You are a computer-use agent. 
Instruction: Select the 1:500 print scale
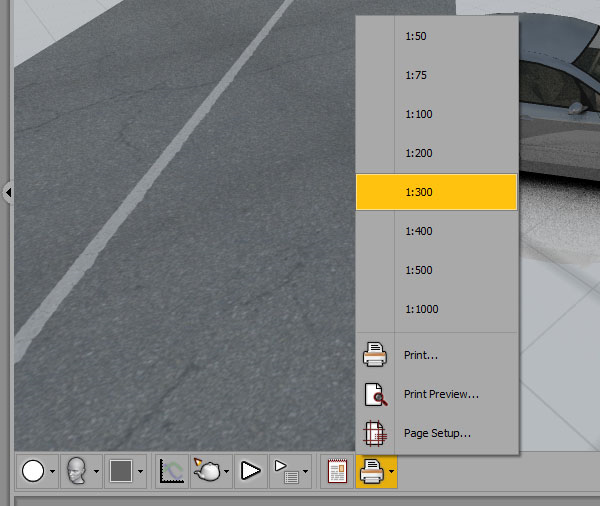coord(437,270)
